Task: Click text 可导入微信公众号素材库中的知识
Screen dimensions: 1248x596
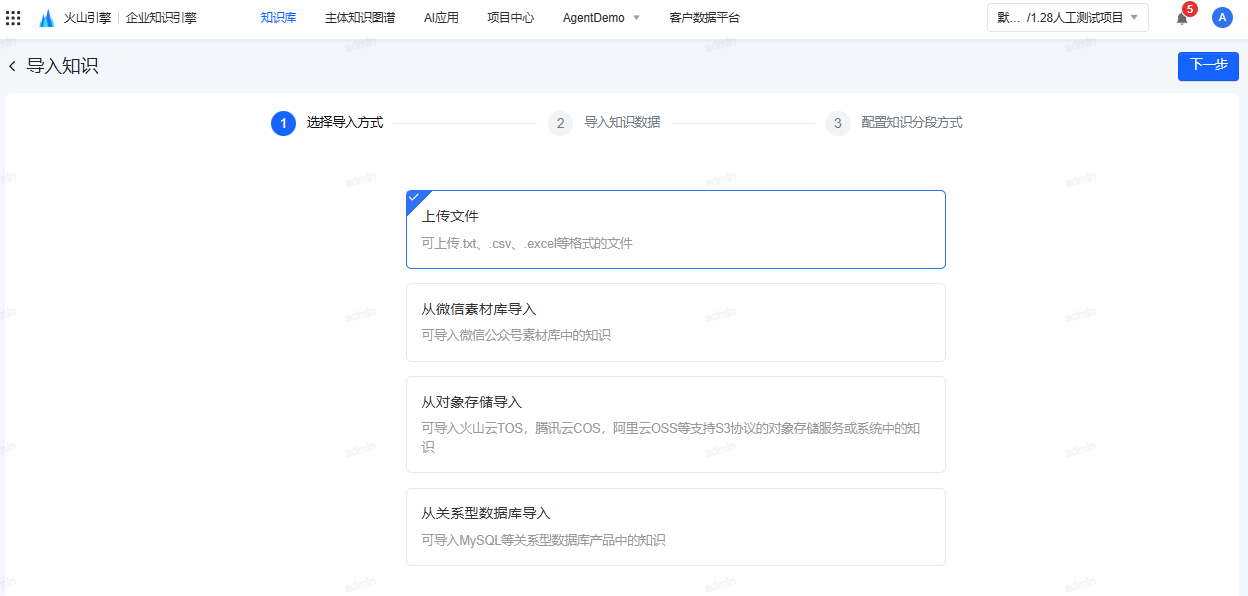Action: point(516,335)
